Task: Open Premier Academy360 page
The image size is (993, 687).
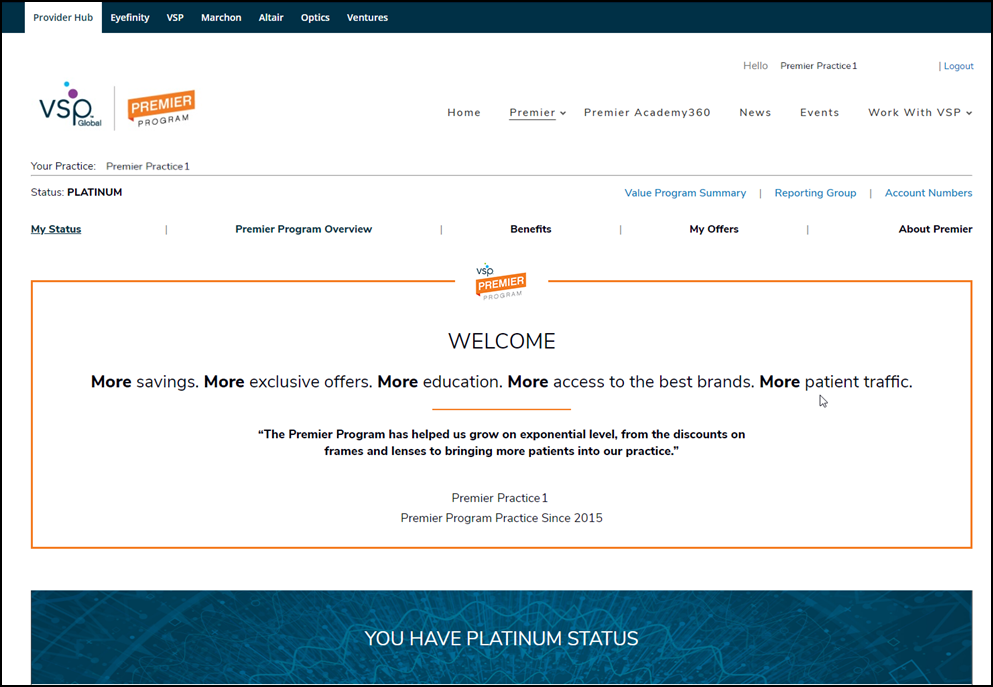Action: (x=647, y=112)
